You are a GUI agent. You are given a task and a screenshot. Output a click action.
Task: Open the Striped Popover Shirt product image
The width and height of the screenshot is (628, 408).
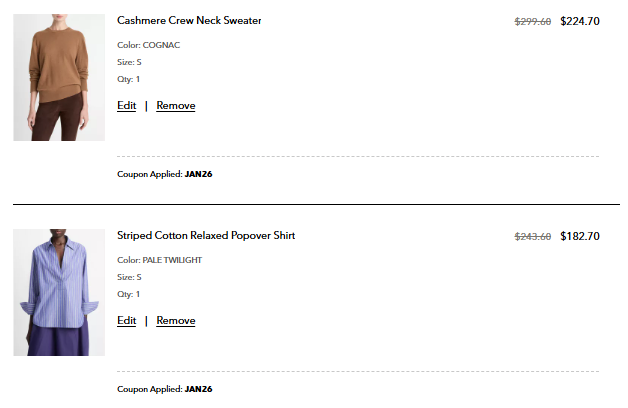point(59,292)
